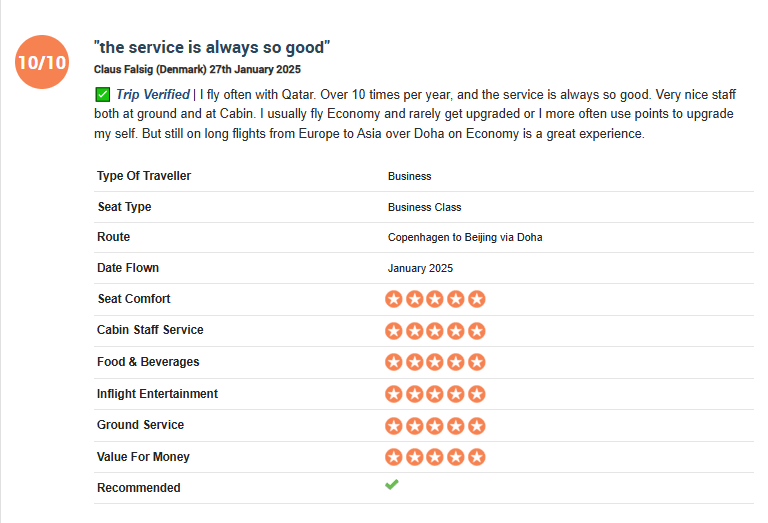Click the first Seat Comfort star

tap(393, 299)
